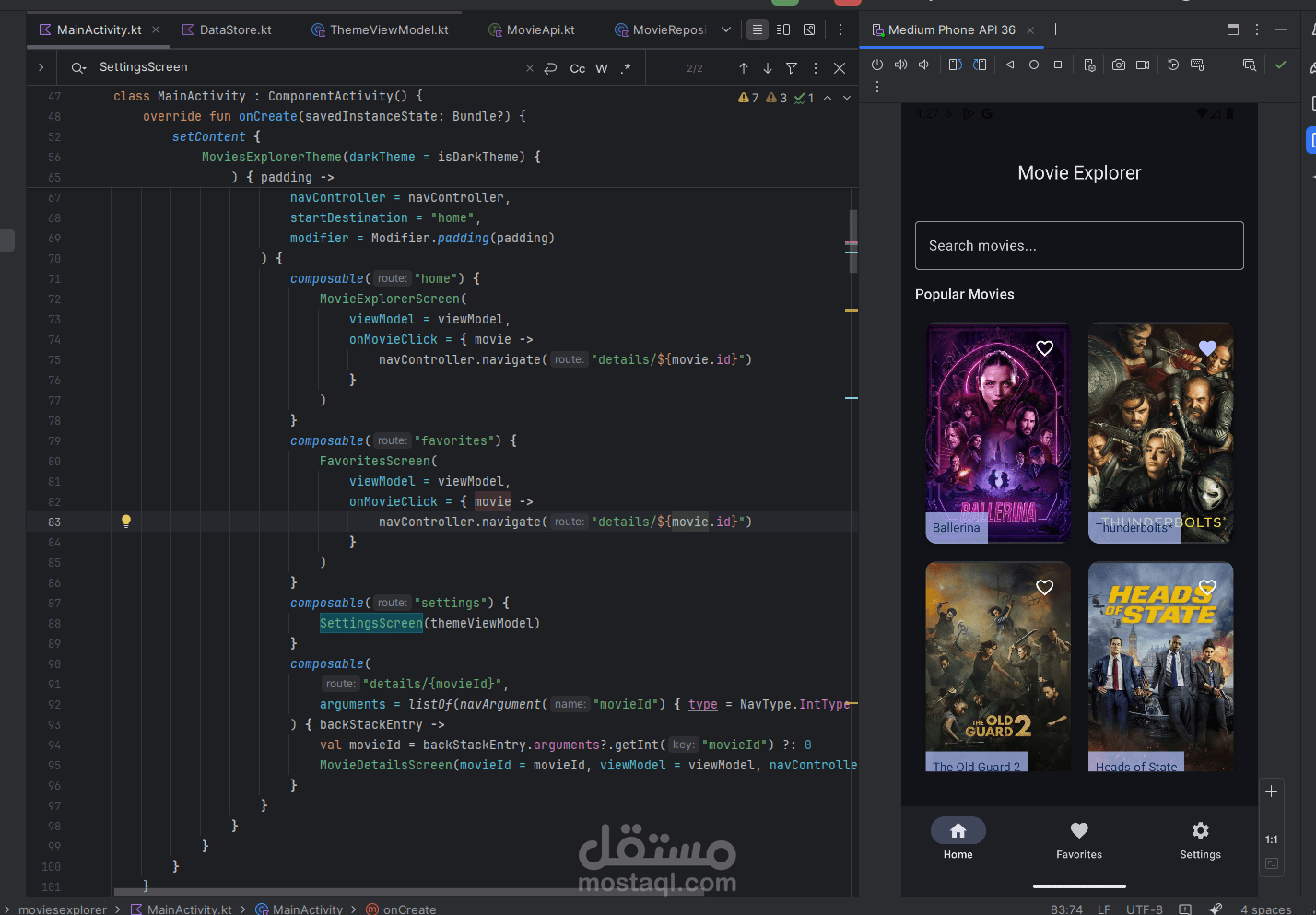Unfavorite the Thunderbolts movie heart
This screenshot has height=915, width=1316.
[x=1207, y=348]
